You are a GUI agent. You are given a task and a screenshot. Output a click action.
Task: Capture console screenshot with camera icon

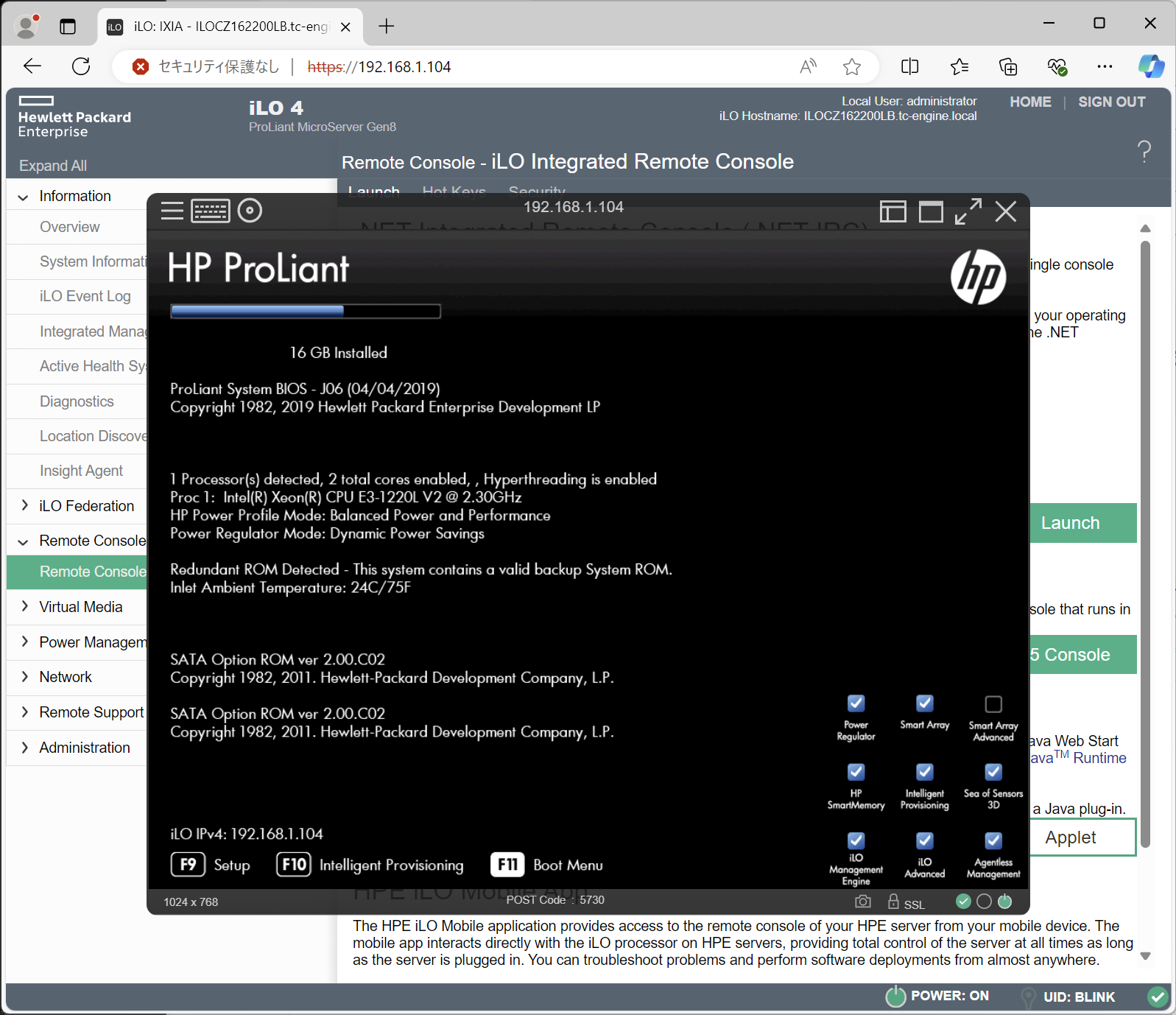pyautogui.click(x=863, y=902)
